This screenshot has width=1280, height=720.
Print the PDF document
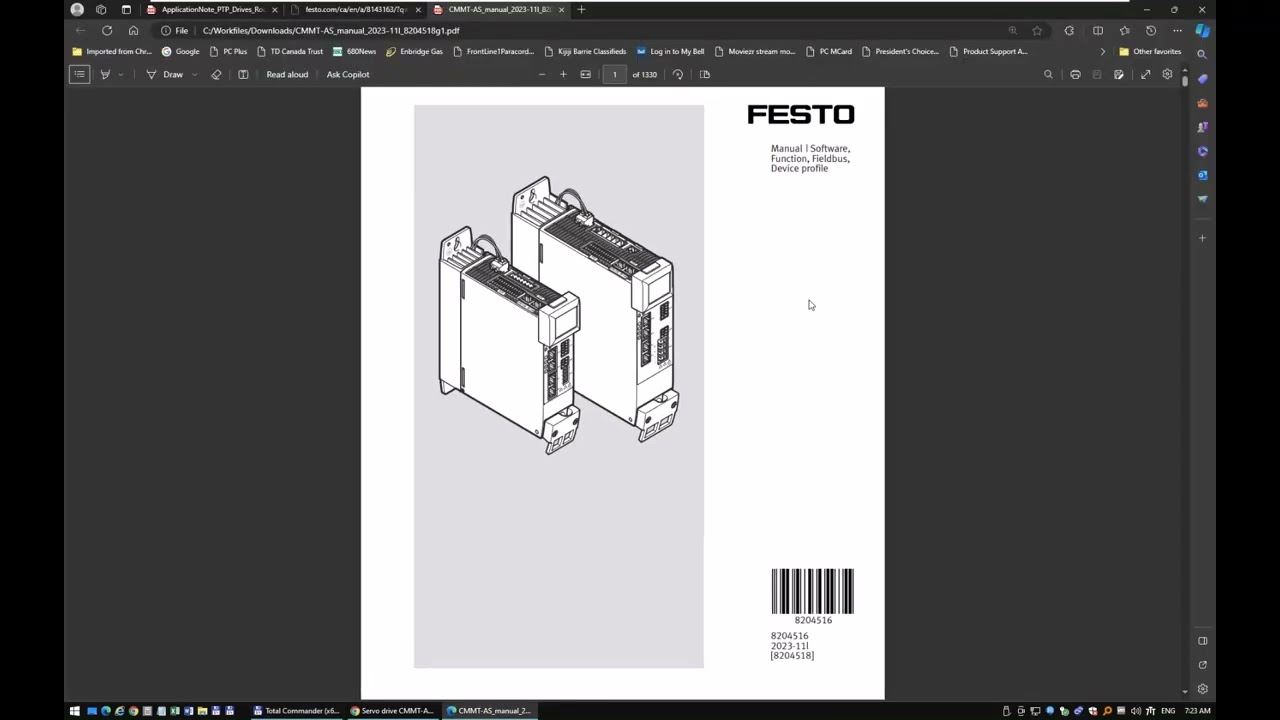tap(1075, 74)
